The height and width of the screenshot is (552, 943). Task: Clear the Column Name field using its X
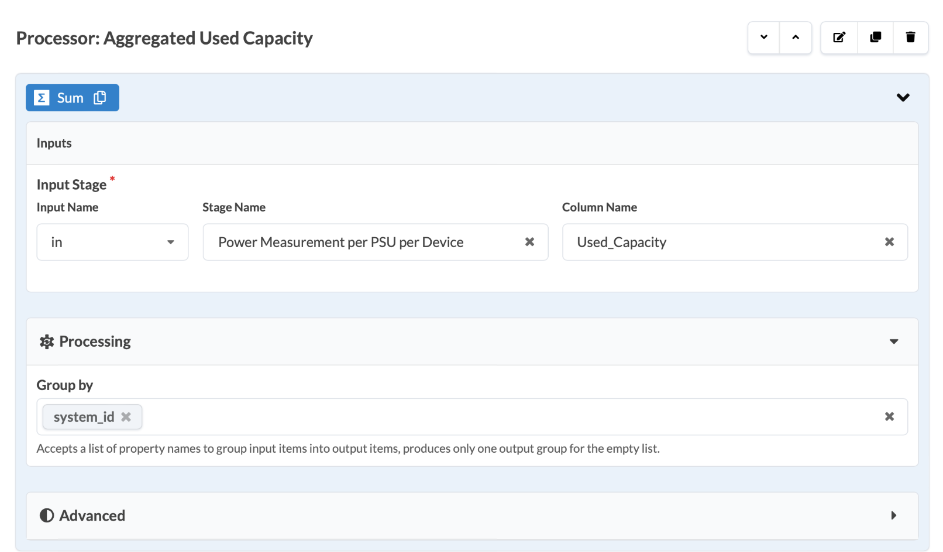(889, 242)
